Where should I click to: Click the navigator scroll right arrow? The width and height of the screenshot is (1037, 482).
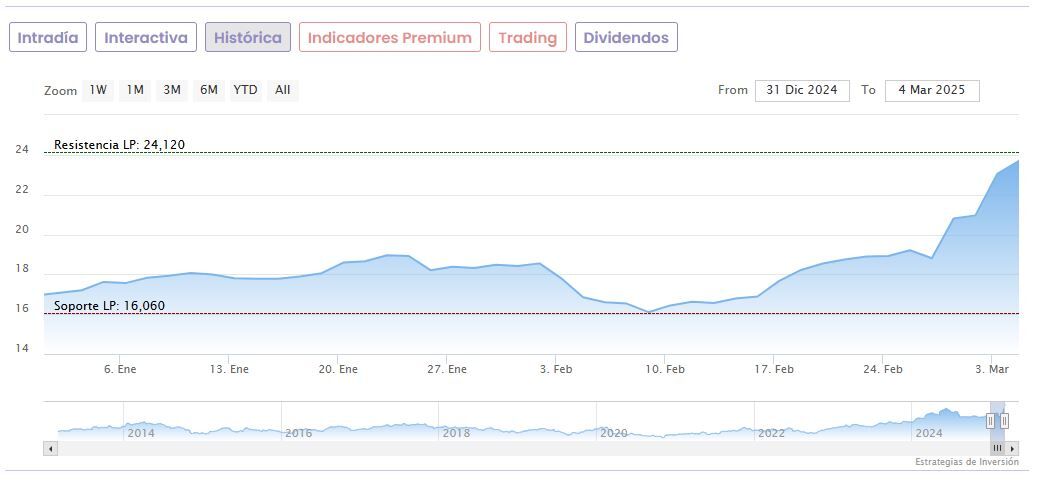[1012, 449]
